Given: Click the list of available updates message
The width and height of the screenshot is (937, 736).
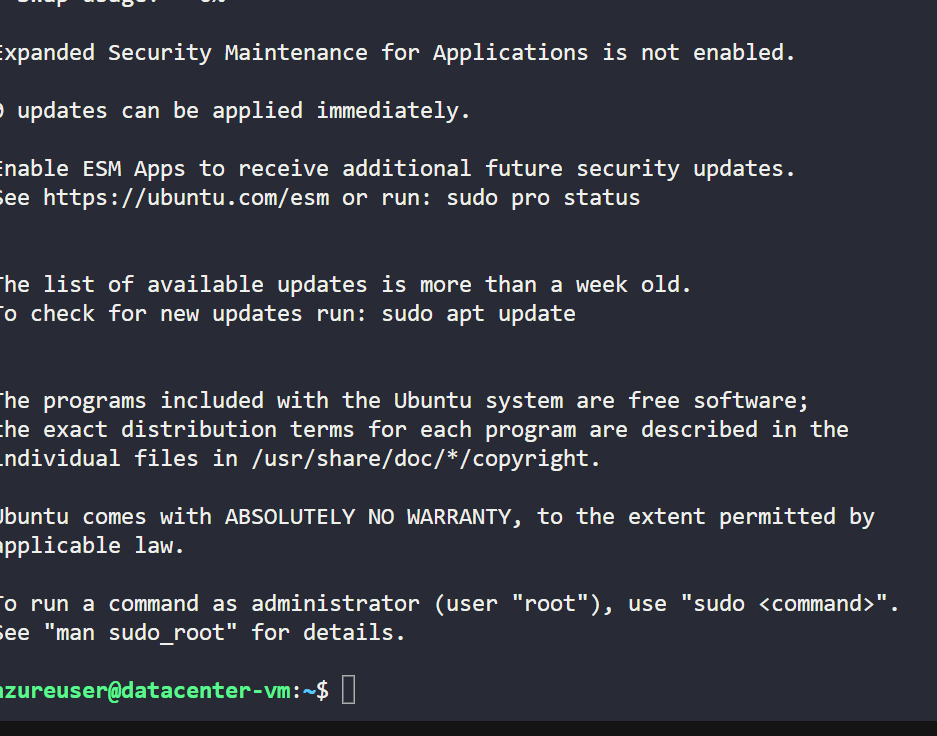Looking at the screenshot, I should click(345, 284).
